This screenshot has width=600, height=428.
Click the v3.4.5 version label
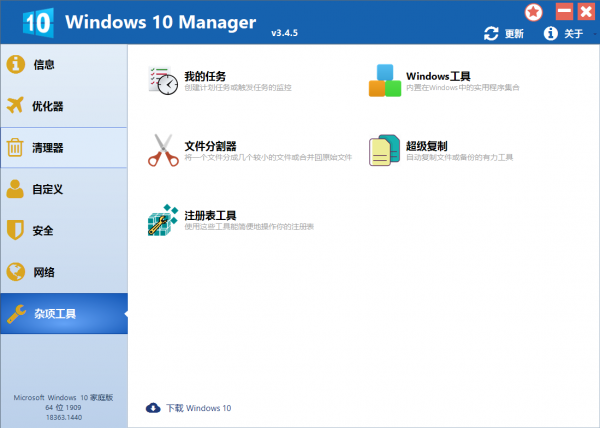click(284, 33)
